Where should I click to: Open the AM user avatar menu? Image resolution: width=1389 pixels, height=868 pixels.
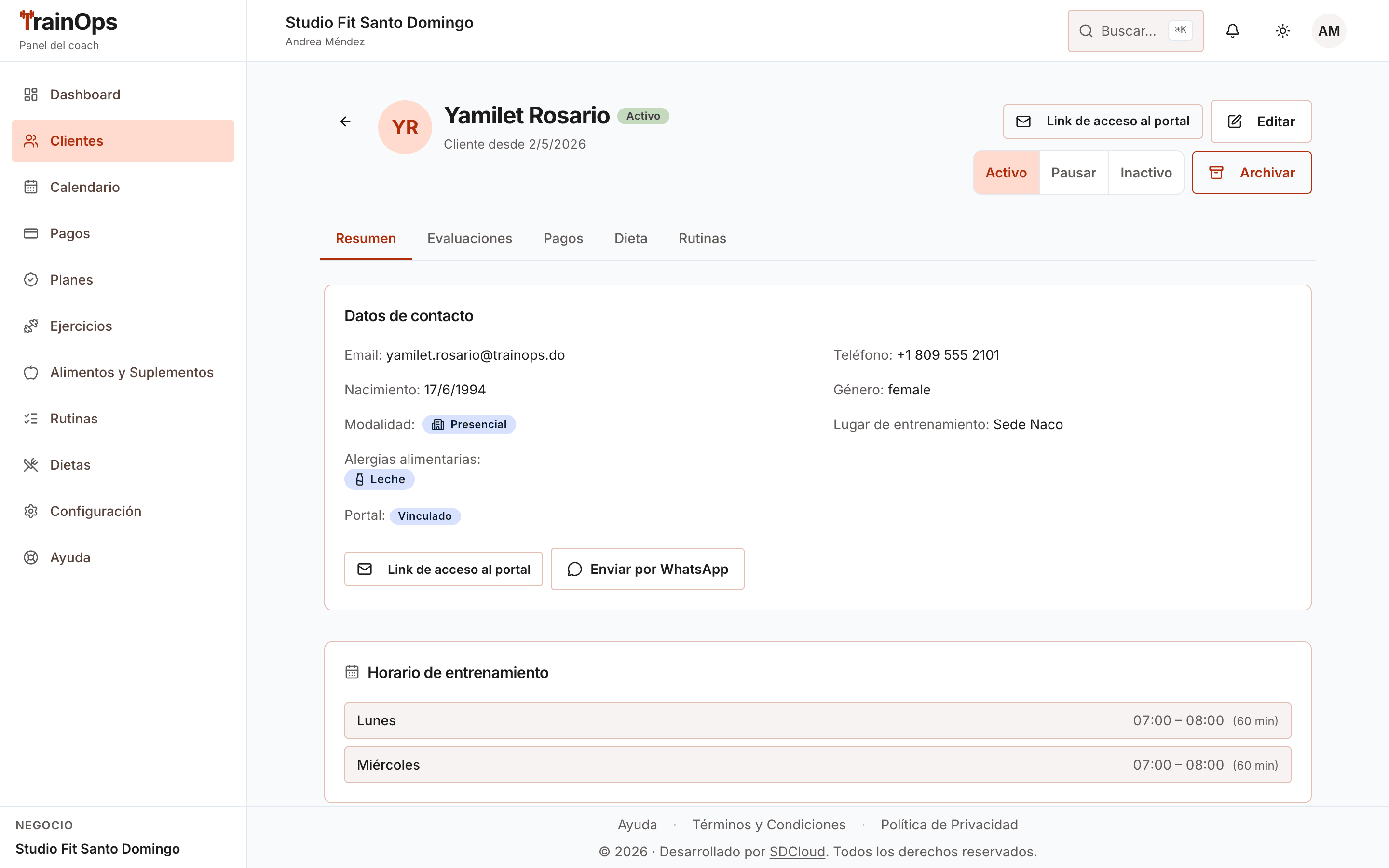pyautogui.click(x=1329, y=31)
